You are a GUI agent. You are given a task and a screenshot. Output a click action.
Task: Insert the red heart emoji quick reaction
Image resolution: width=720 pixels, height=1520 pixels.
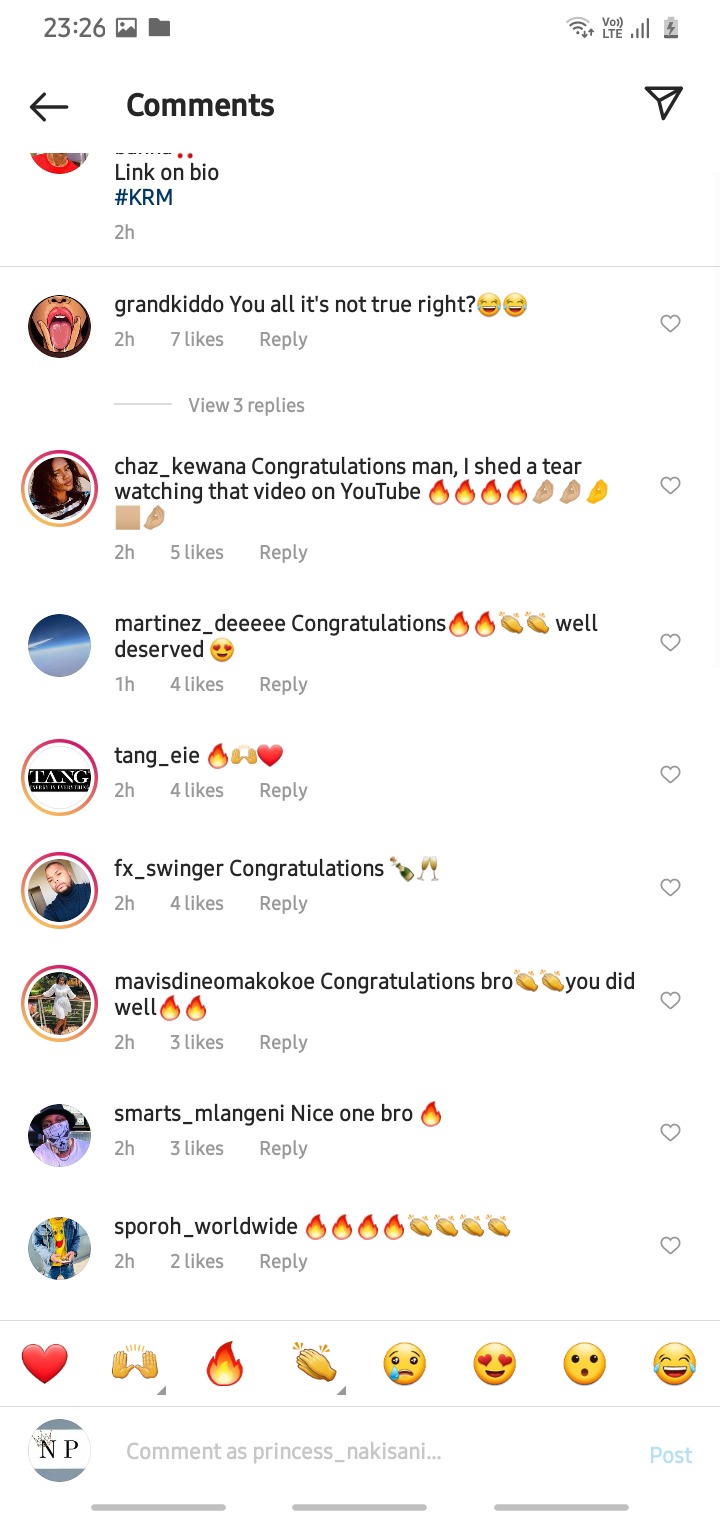point(45,1364)
